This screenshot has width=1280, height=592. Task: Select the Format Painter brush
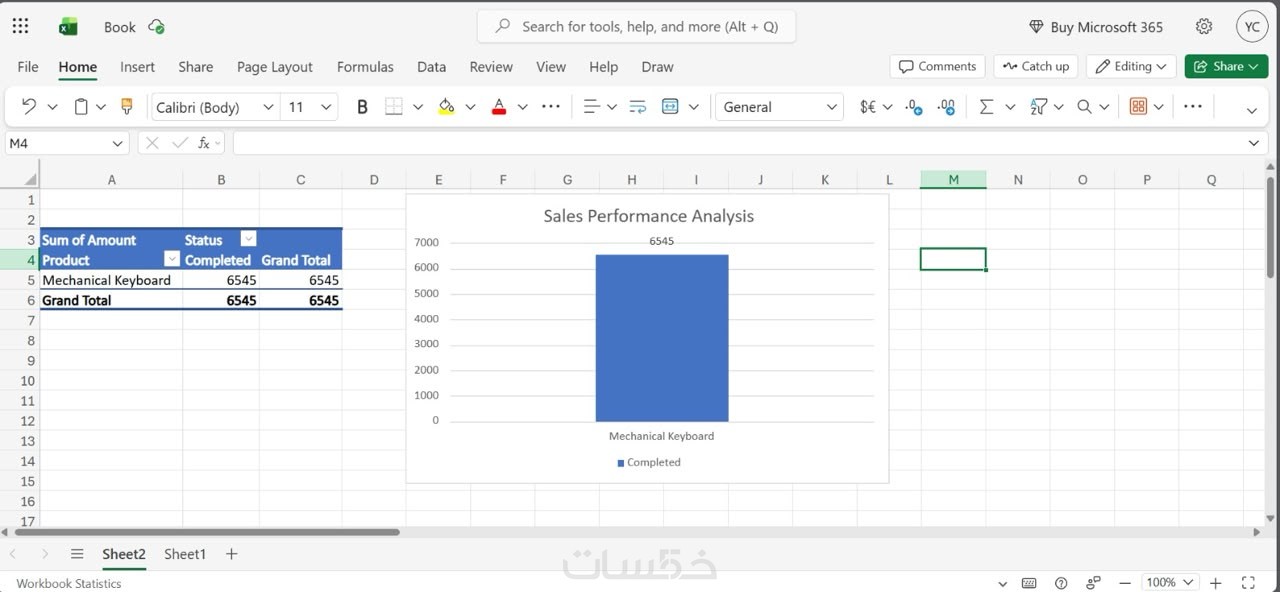click(126, 107)
